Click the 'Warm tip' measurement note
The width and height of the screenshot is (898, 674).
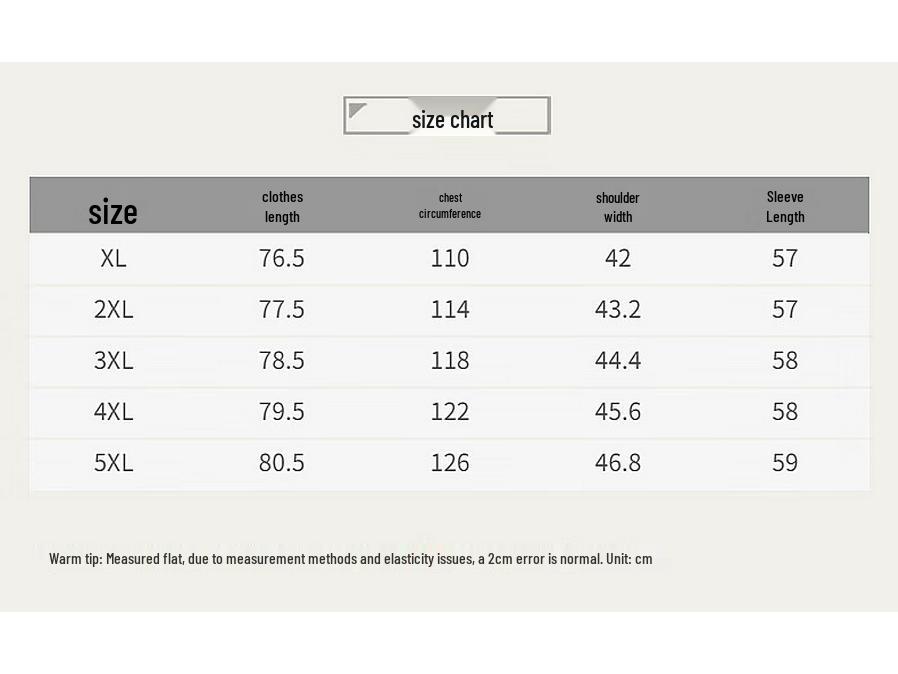click(350, 558)
